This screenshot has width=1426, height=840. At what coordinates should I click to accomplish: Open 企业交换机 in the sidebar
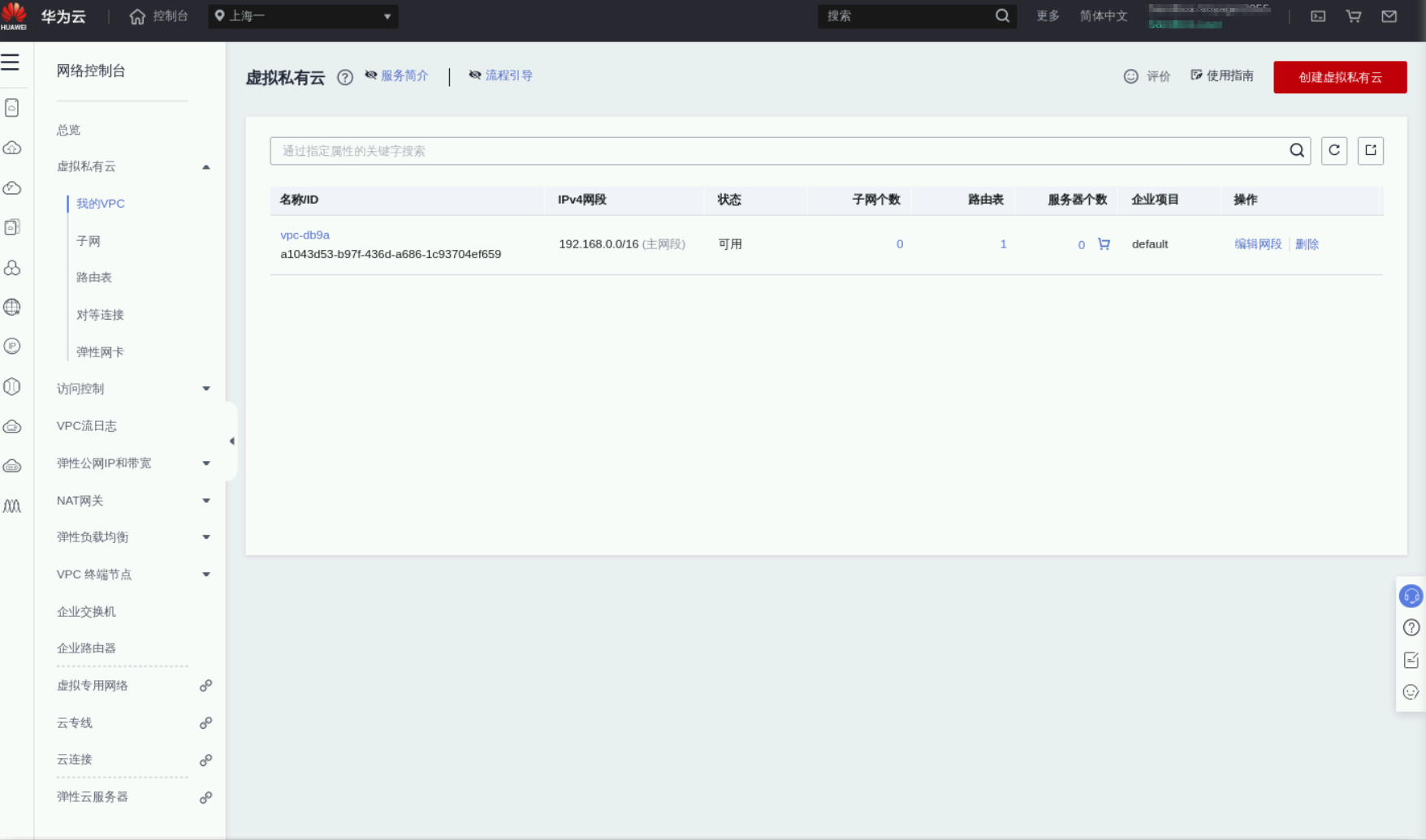(86, 612)
